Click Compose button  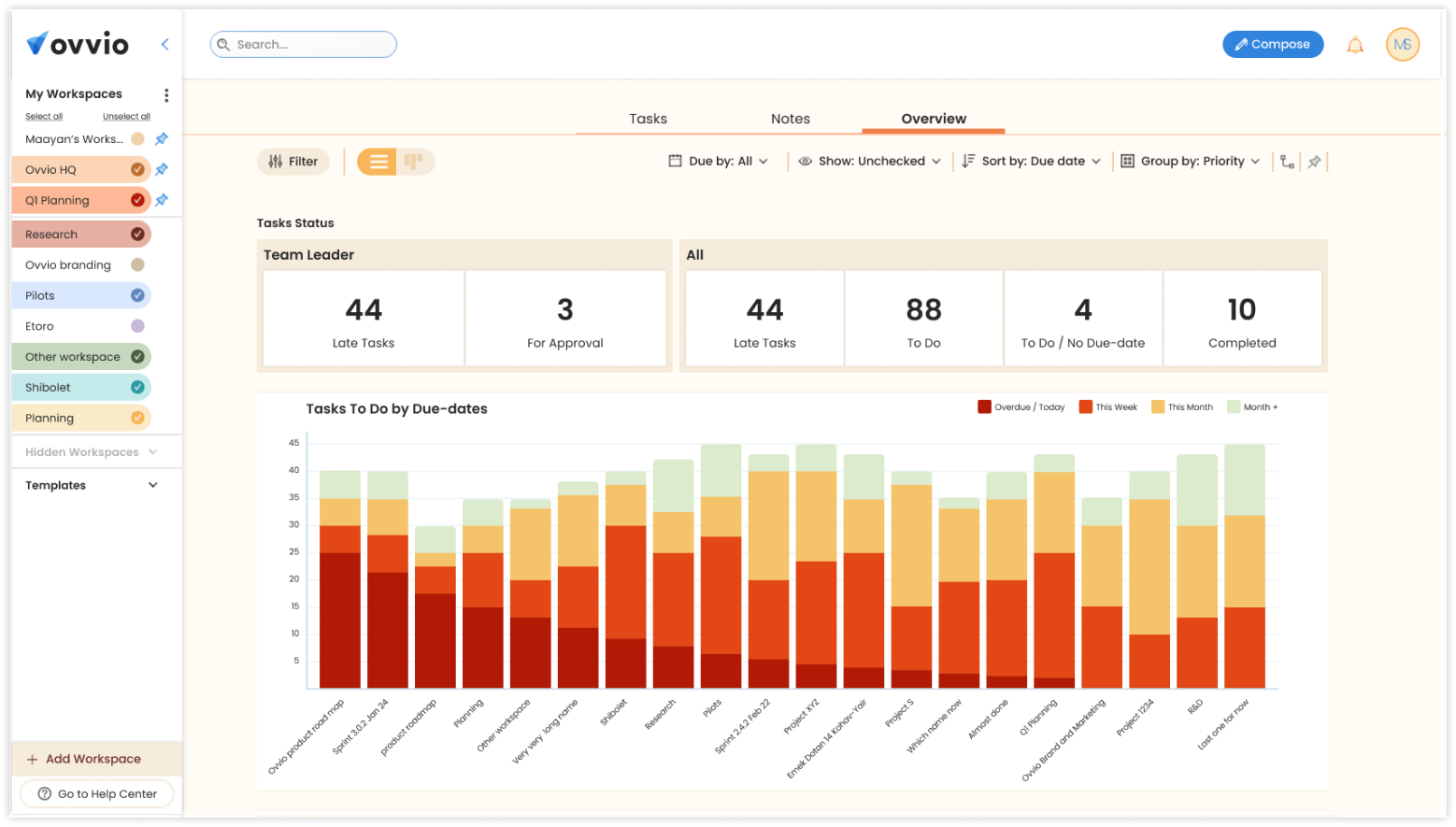coord(1273,44)
